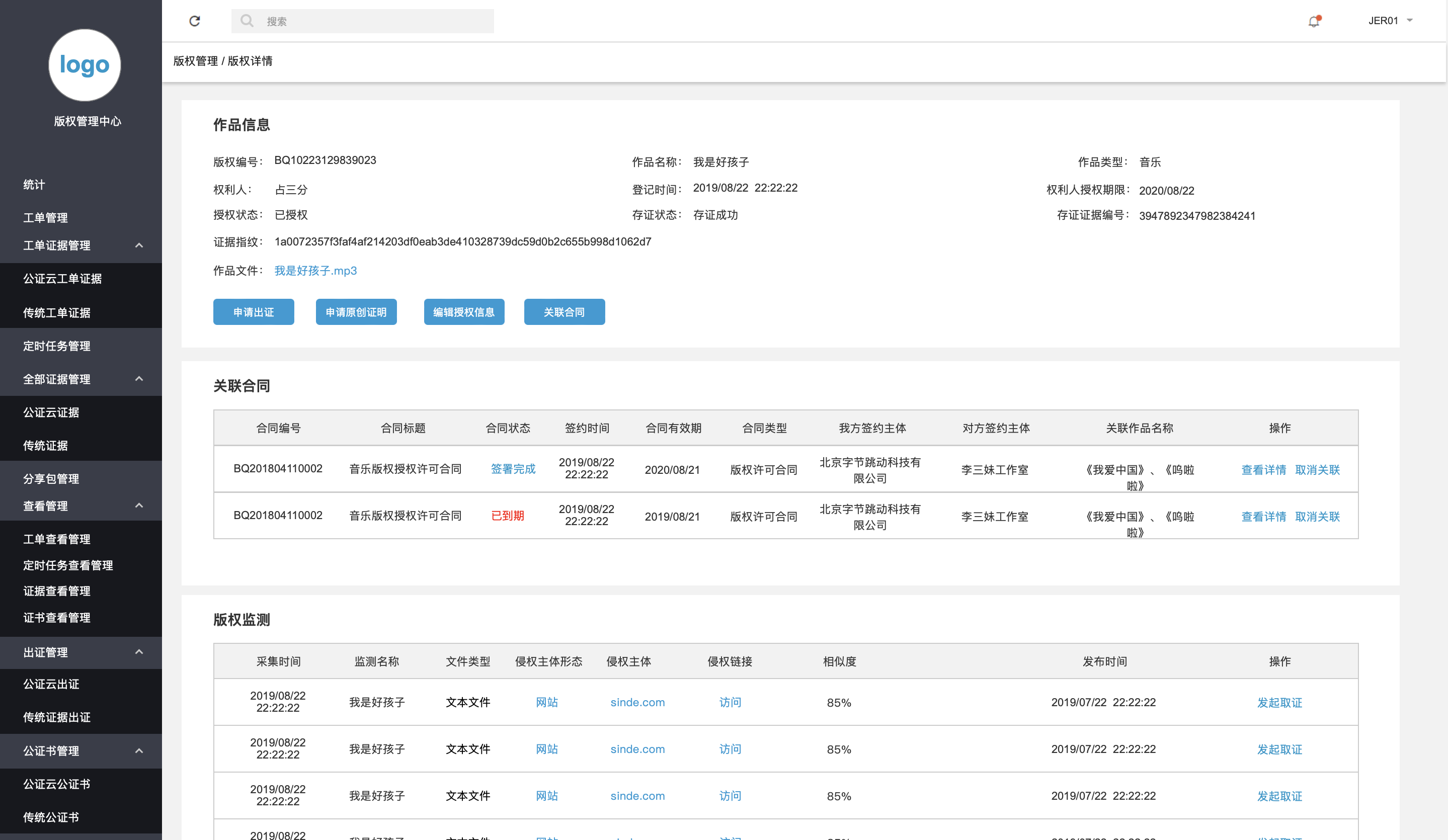Open sinde.com in third monitoring row
This screenshot has width=1448, height=840.
coord(637,796)
